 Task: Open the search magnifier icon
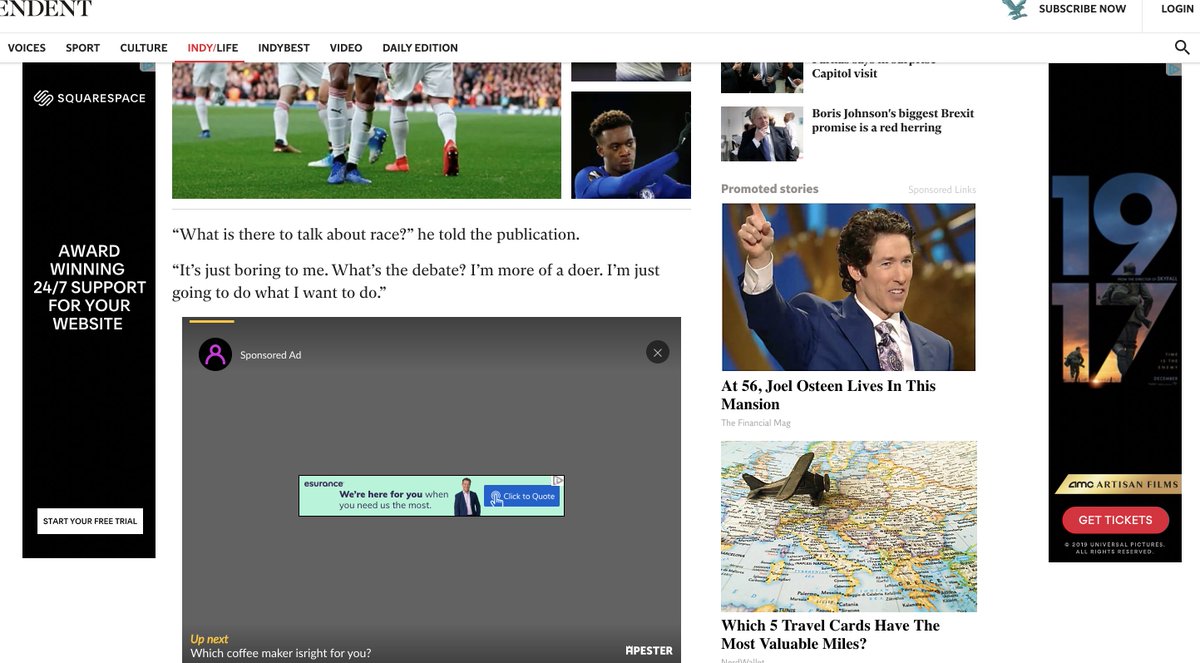(1182, 47)
